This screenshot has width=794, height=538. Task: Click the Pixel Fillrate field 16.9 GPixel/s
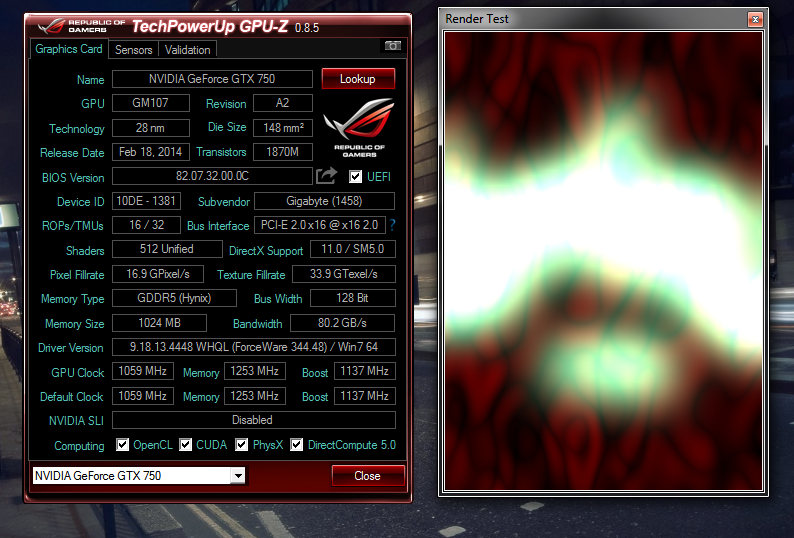pos(158,274)
